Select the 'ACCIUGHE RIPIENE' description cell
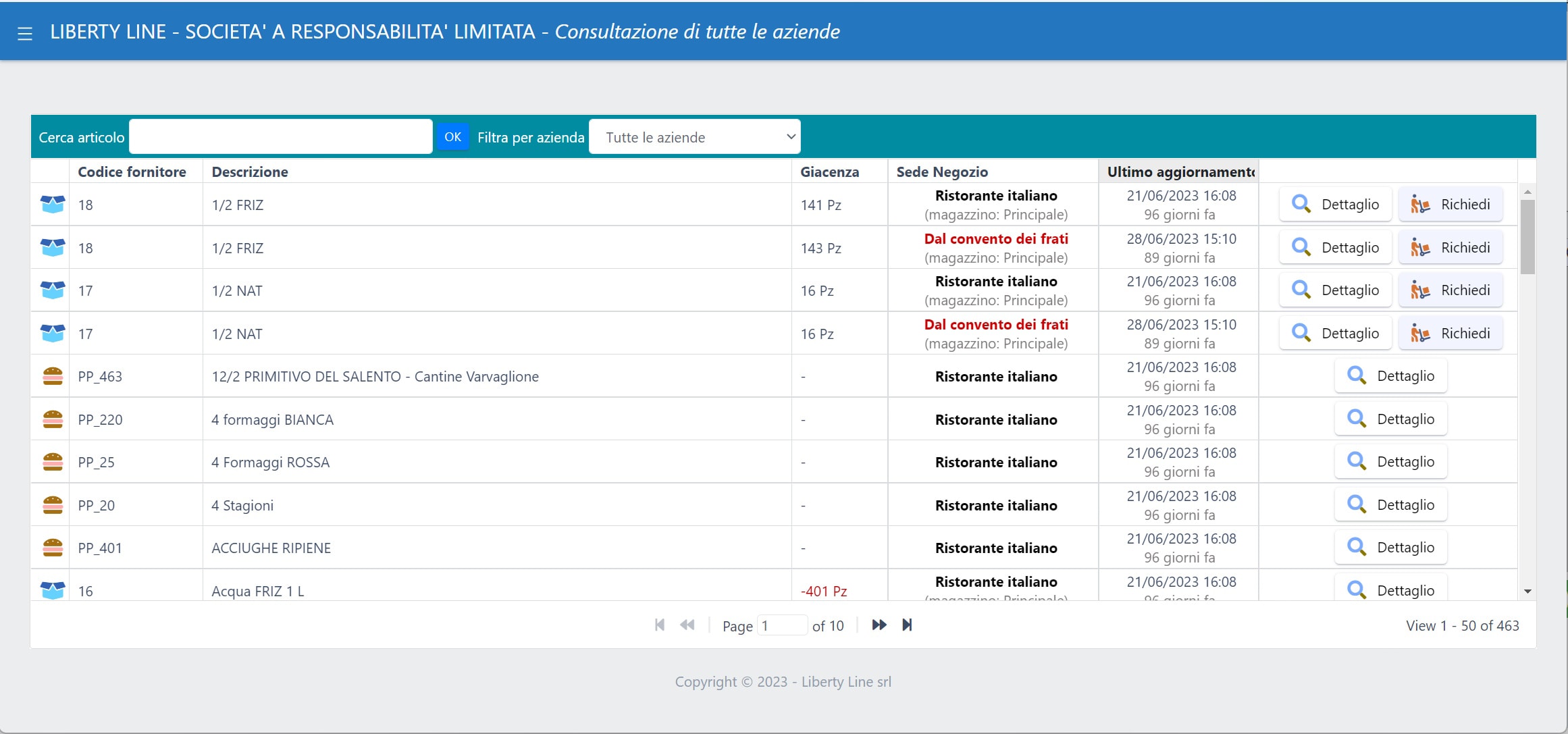 [x=497, y=548]
